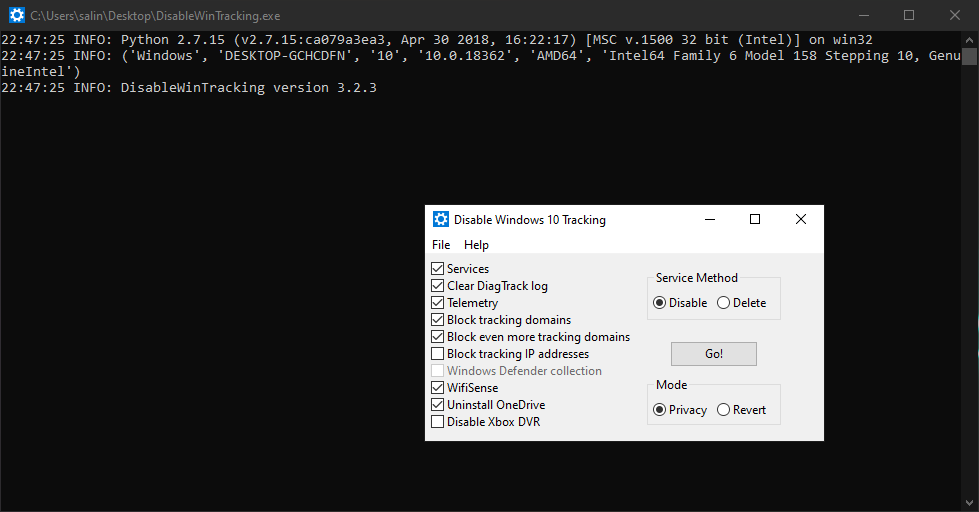Screen dimensions: 979x512
Task: Click the console scrollbar down arrow
Action: pos(970,503)
